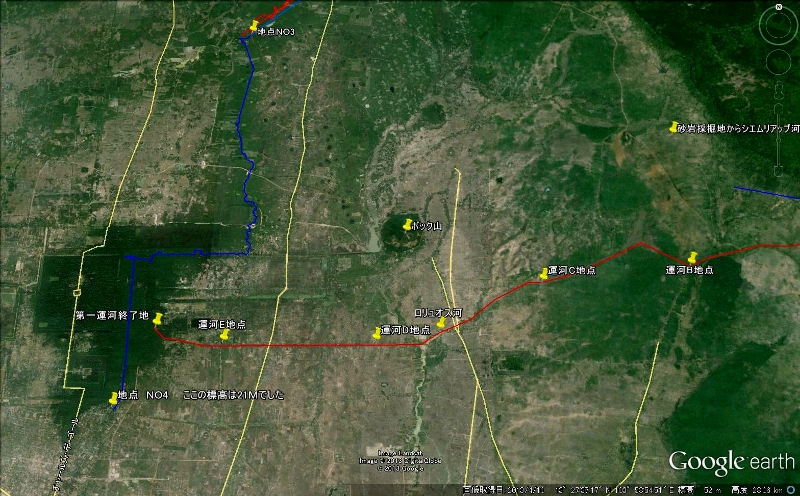
Task: Click the 運河E地点 placemark pin
Action: tap(224, 335)
